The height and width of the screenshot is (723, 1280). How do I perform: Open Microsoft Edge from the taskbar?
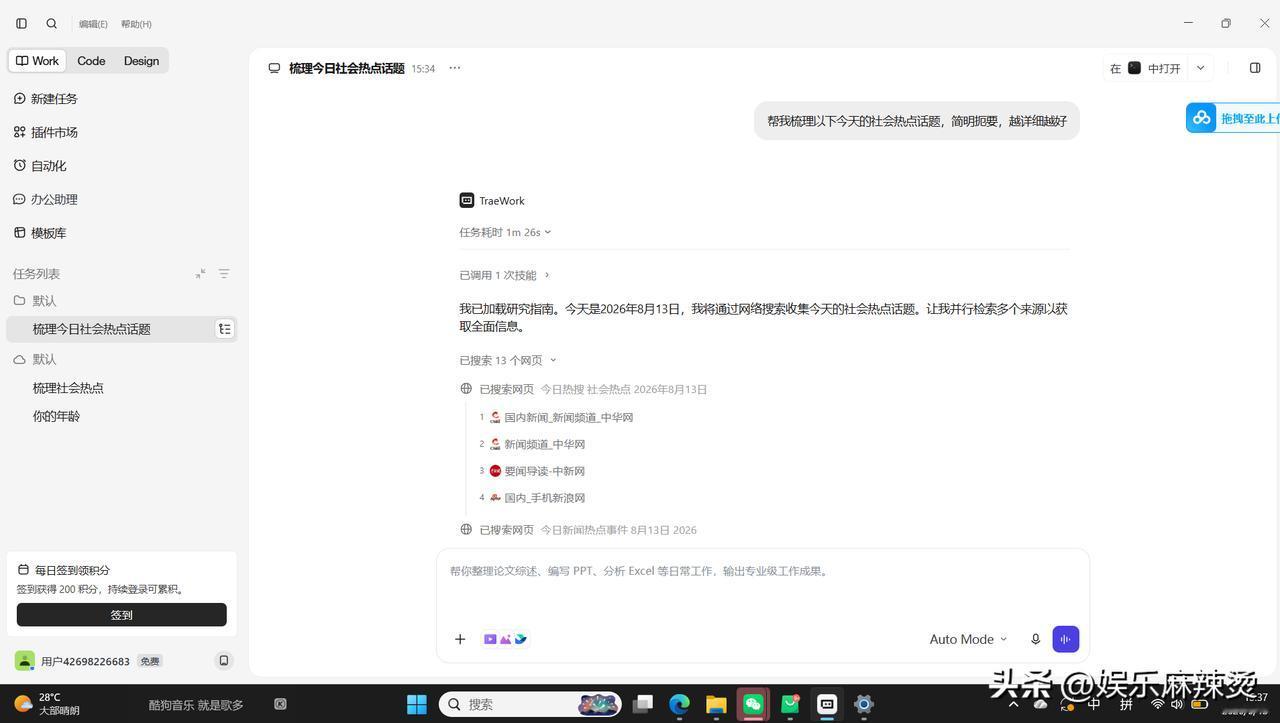click(x=679, y=704)
